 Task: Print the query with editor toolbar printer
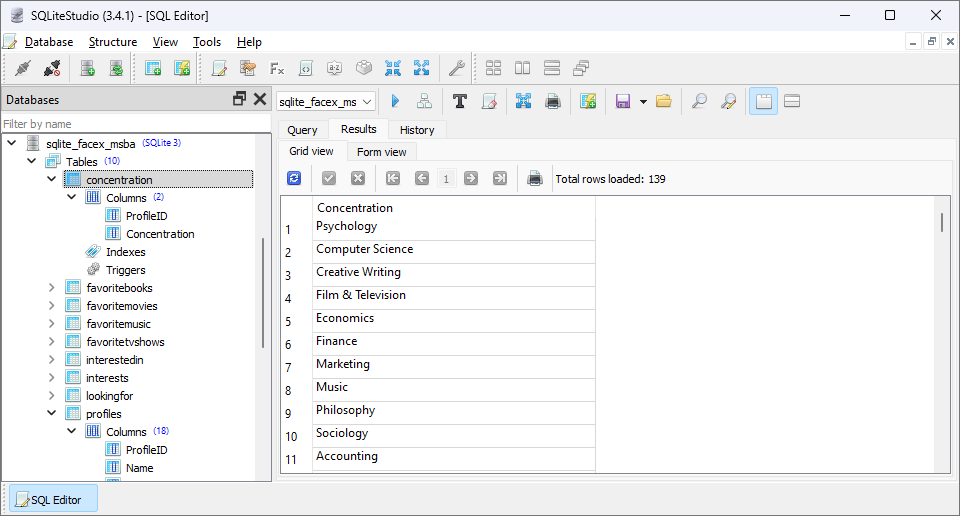[x=553, y=101]
